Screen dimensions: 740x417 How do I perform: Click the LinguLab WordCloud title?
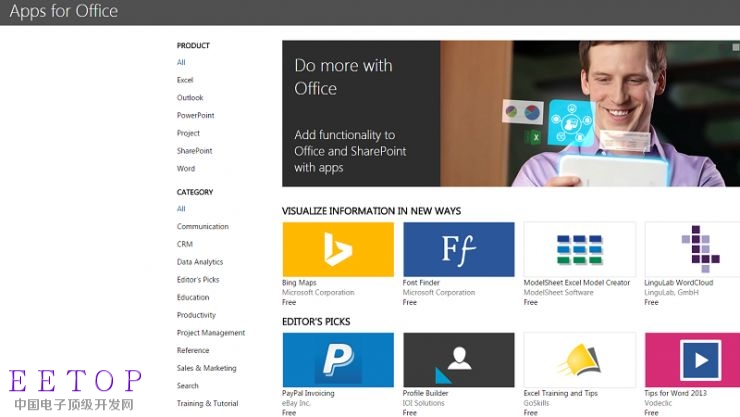coord(679,283)
